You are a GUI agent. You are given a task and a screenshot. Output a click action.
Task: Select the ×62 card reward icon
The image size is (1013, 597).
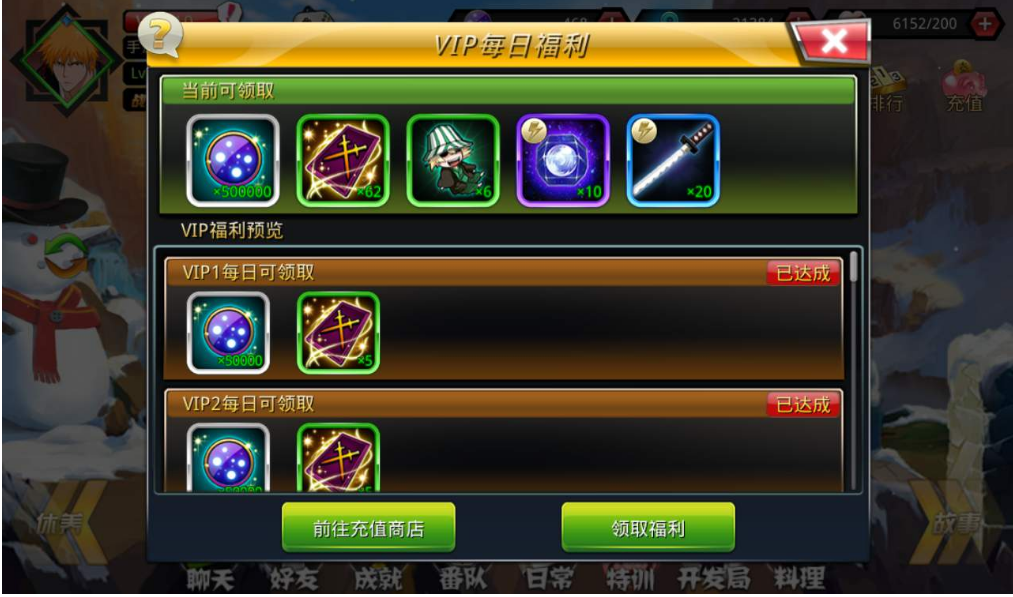[x=343, y=160]
